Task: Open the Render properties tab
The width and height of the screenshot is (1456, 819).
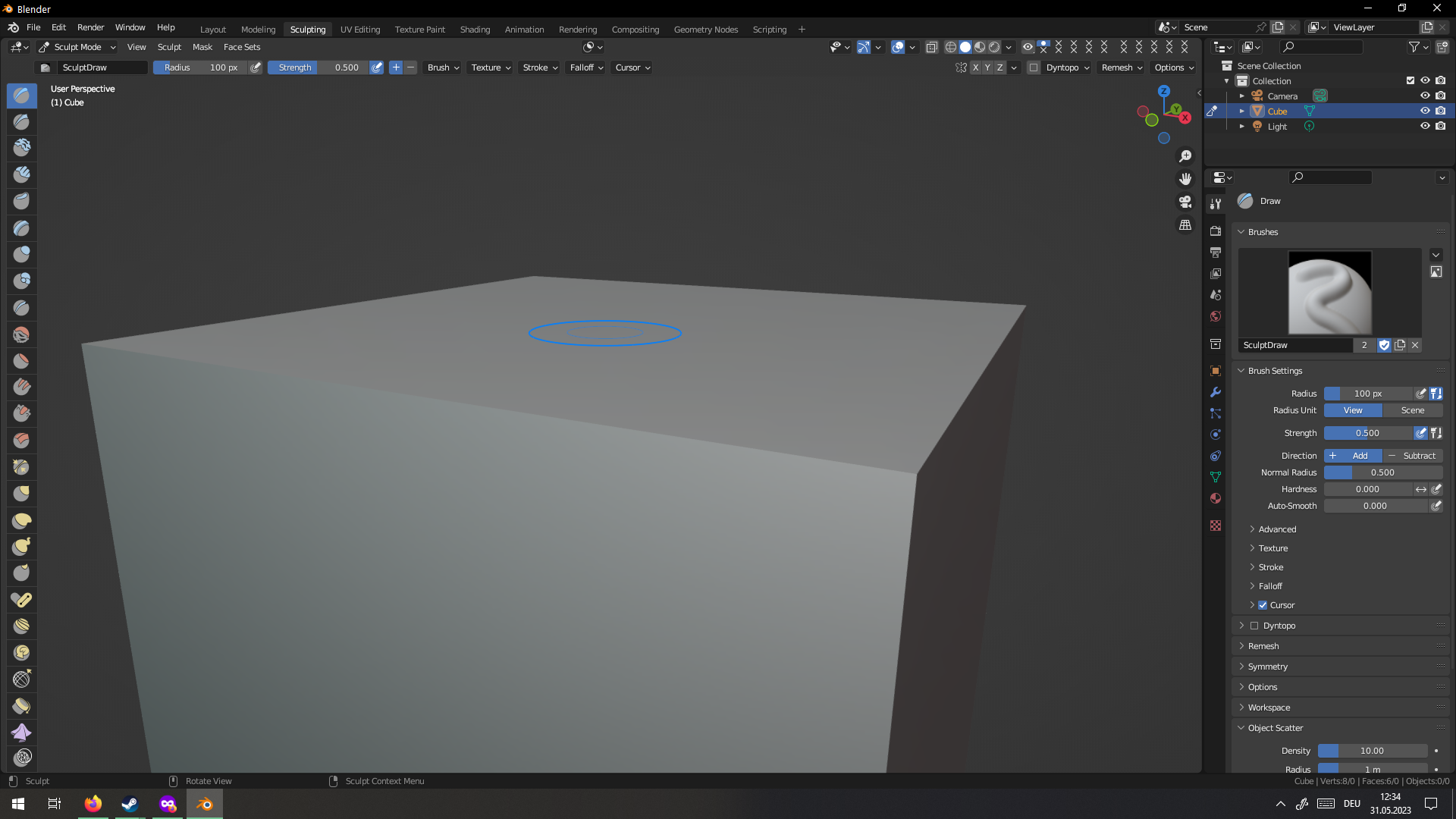Action: coord(1216,231)
